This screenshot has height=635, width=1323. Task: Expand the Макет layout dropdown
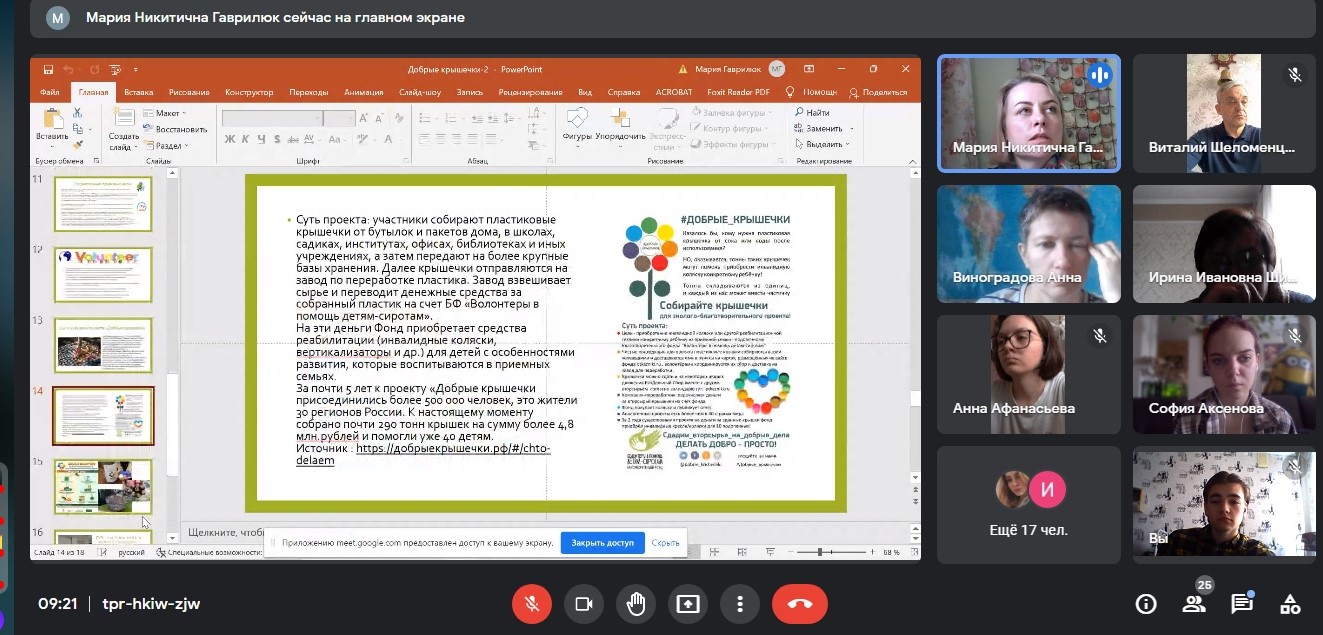click(x=165, y=113)
